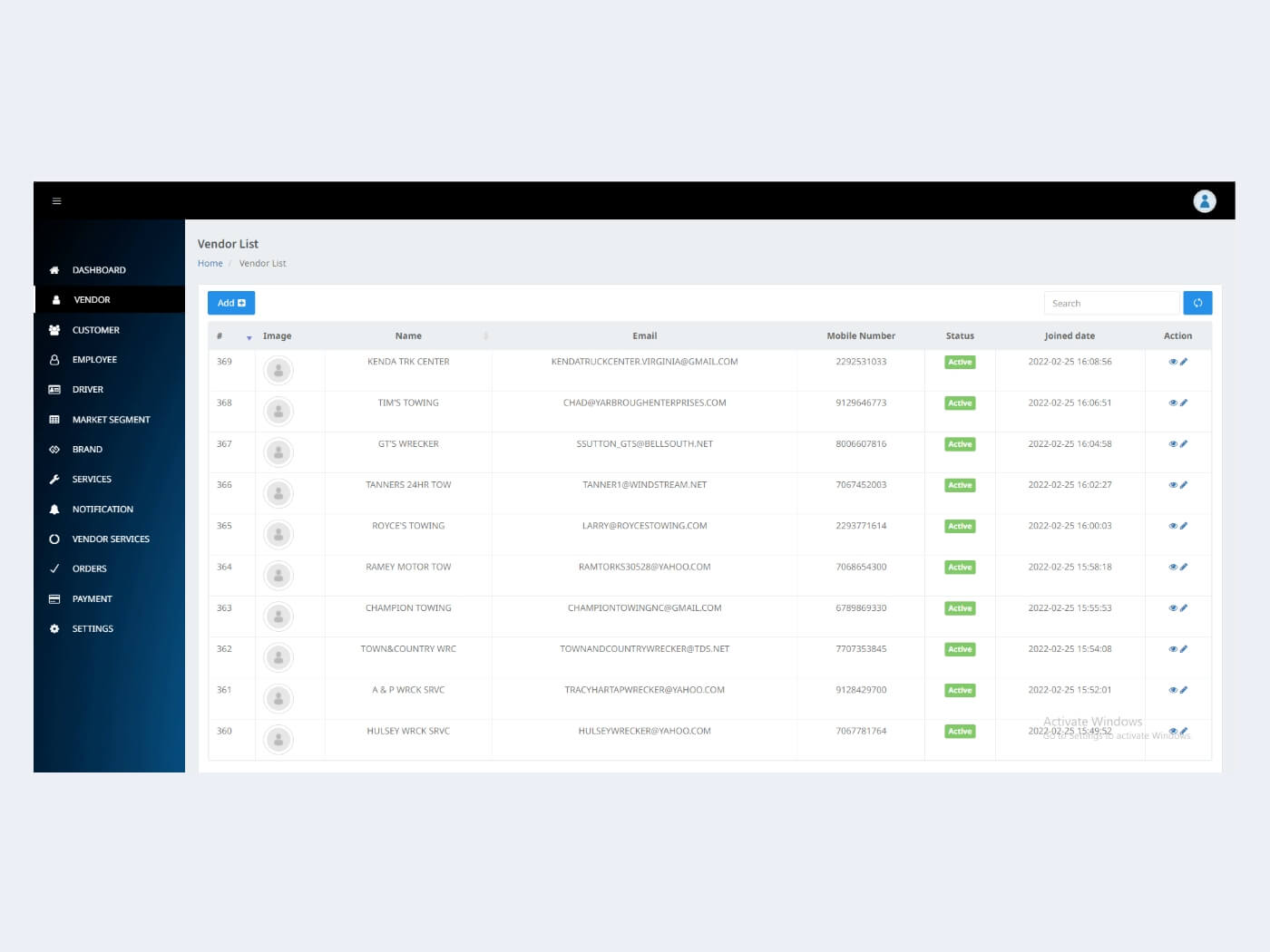The width and height of the screenshot is (1270, 952).
Task: Click edit pencil for A & P WRCK SRVC
Action: click(1184, 690)
